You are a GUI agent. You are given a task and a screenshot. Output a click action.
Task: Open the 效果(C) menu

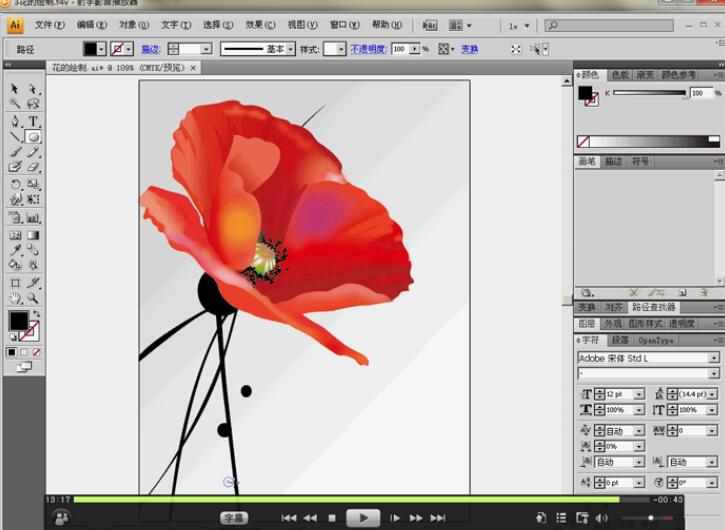260,25
